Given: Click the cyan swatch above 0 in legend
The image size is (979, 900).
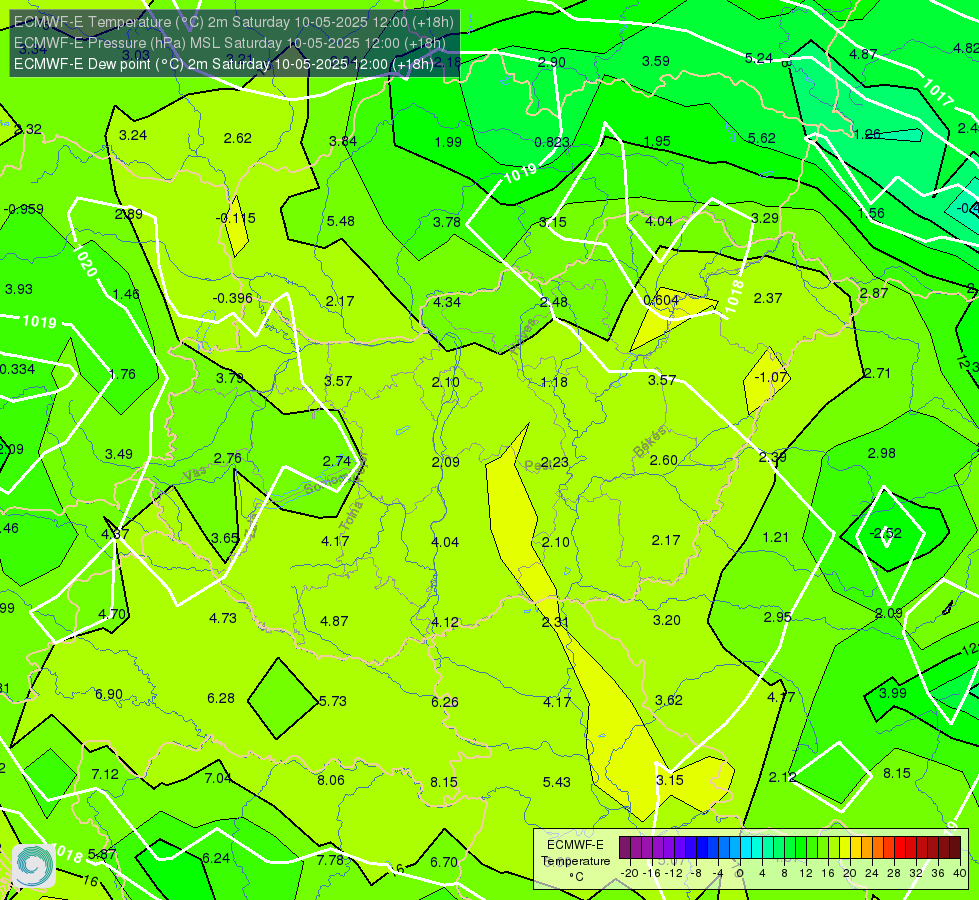Looking at the screenshot, I should coord(745,848).
